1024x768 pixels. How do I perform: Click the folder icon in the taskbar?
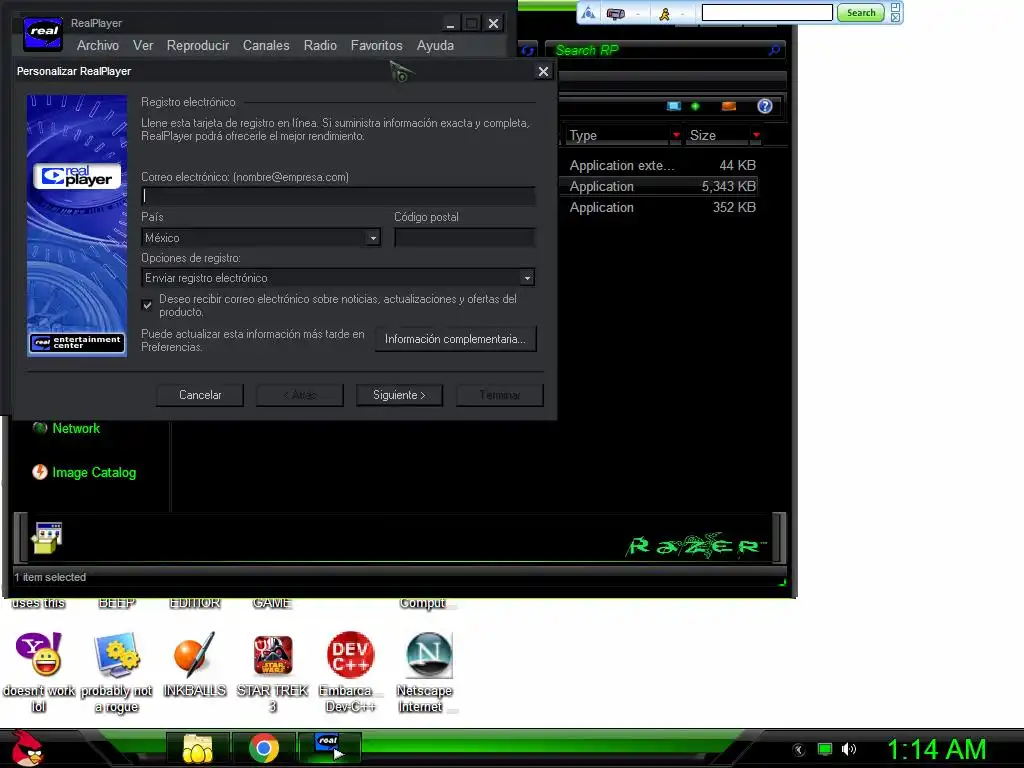click(x=197, y=748)
